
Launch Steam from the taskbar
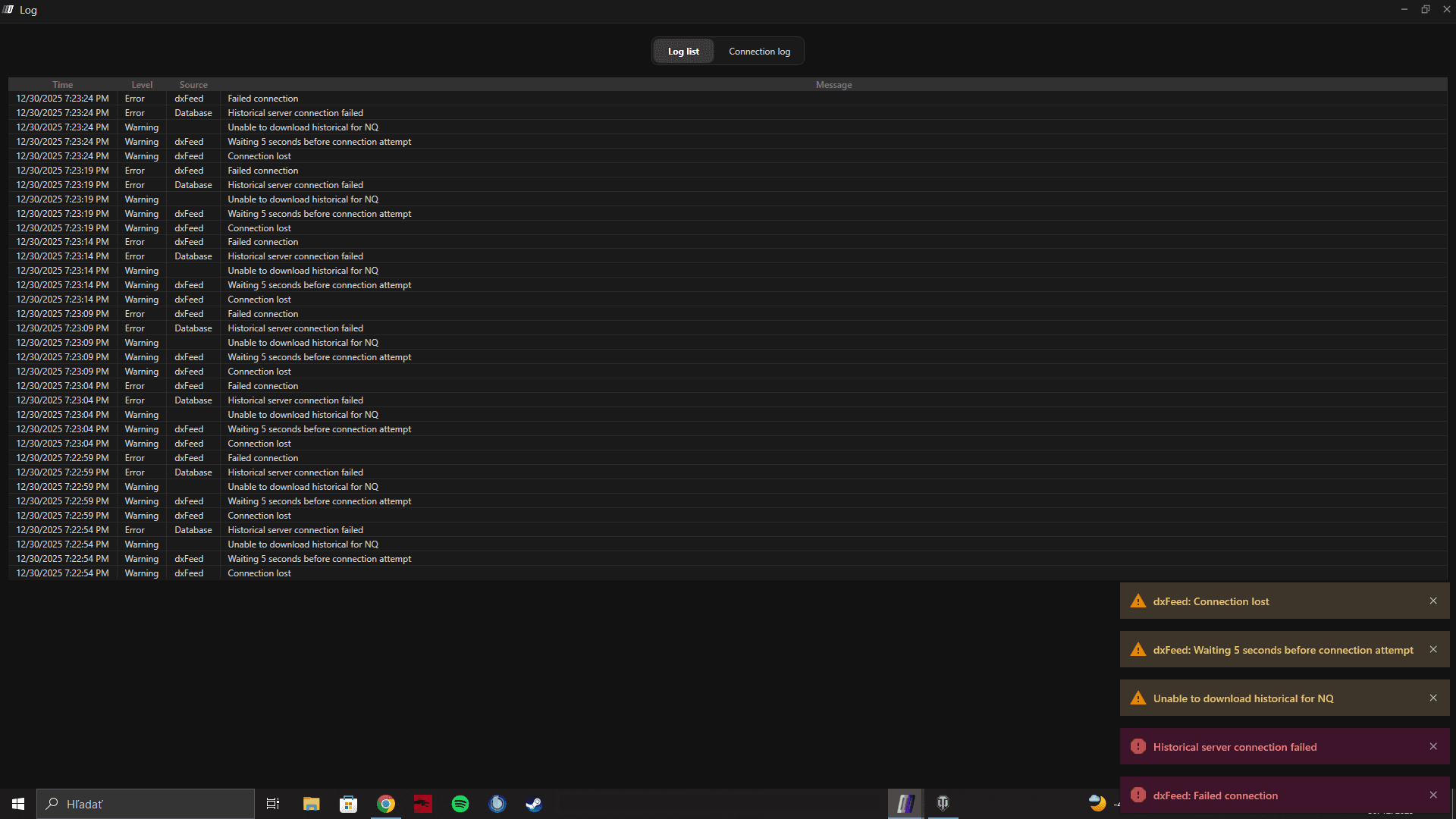coord(534,804)
